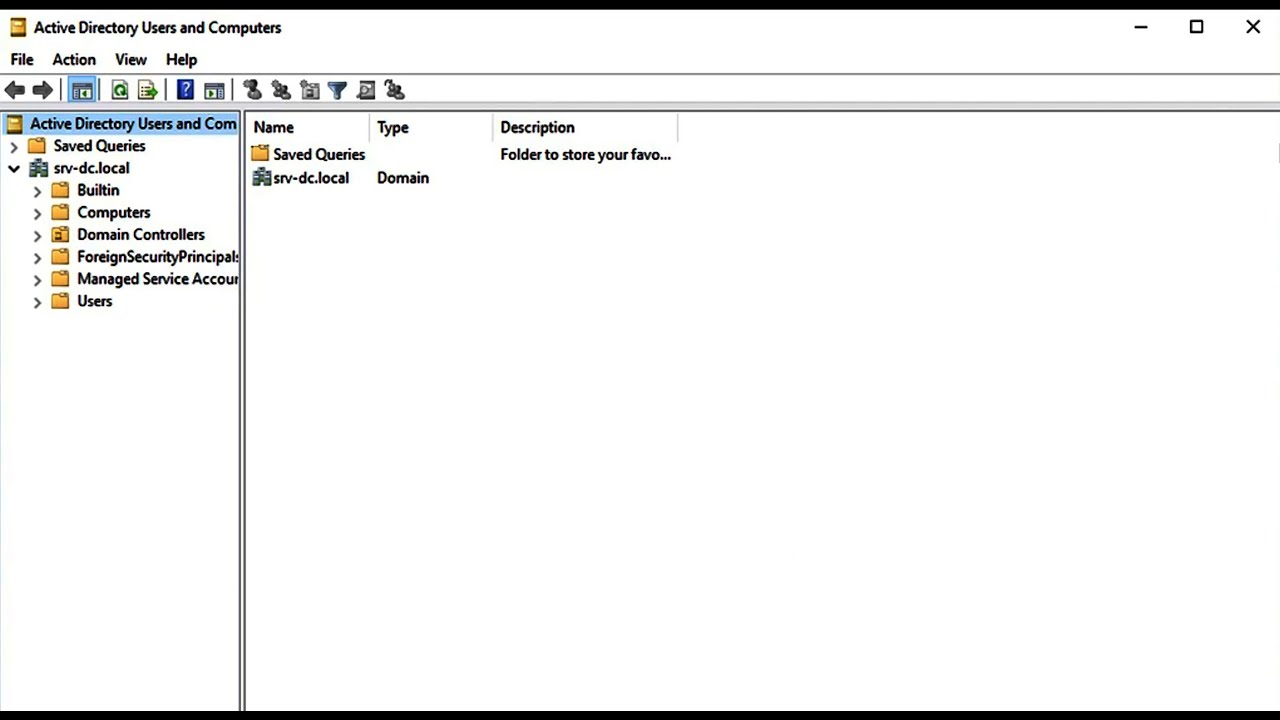Click the add to group toolbar icon
Image resolution: width=1280 pixels, height=720 pixels.
[x=395, y=91]
